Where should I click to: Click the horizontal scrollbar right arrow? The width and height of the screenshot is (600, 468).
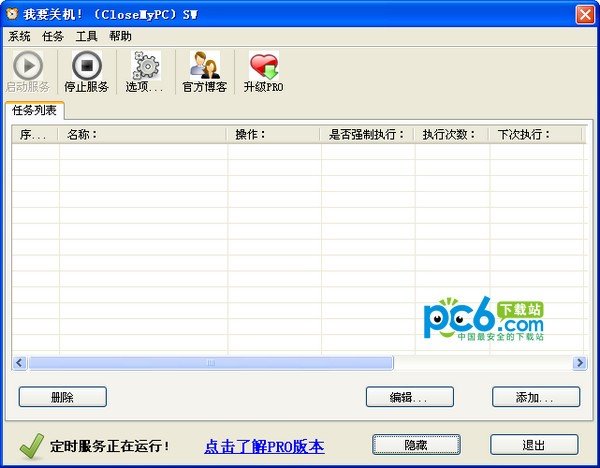[579, 362]
